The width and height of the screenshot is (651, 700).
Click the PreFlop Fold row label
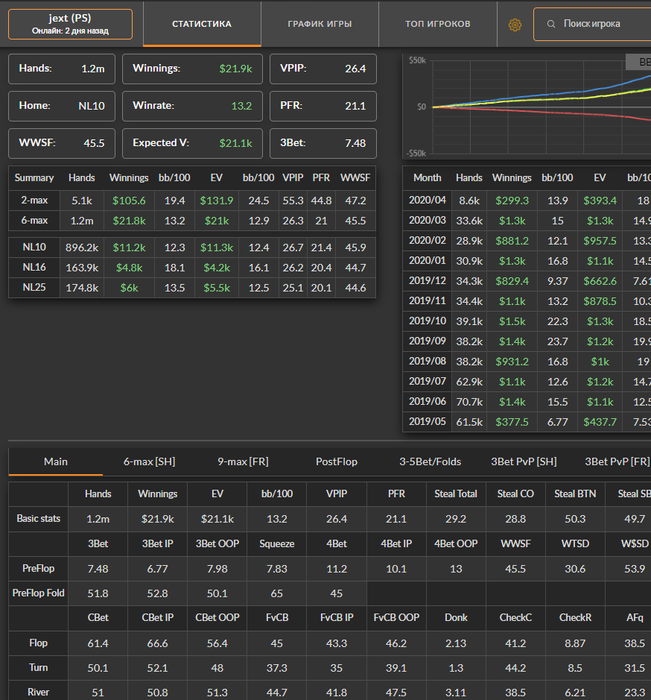pyautogui.click(x=38, y=593)
